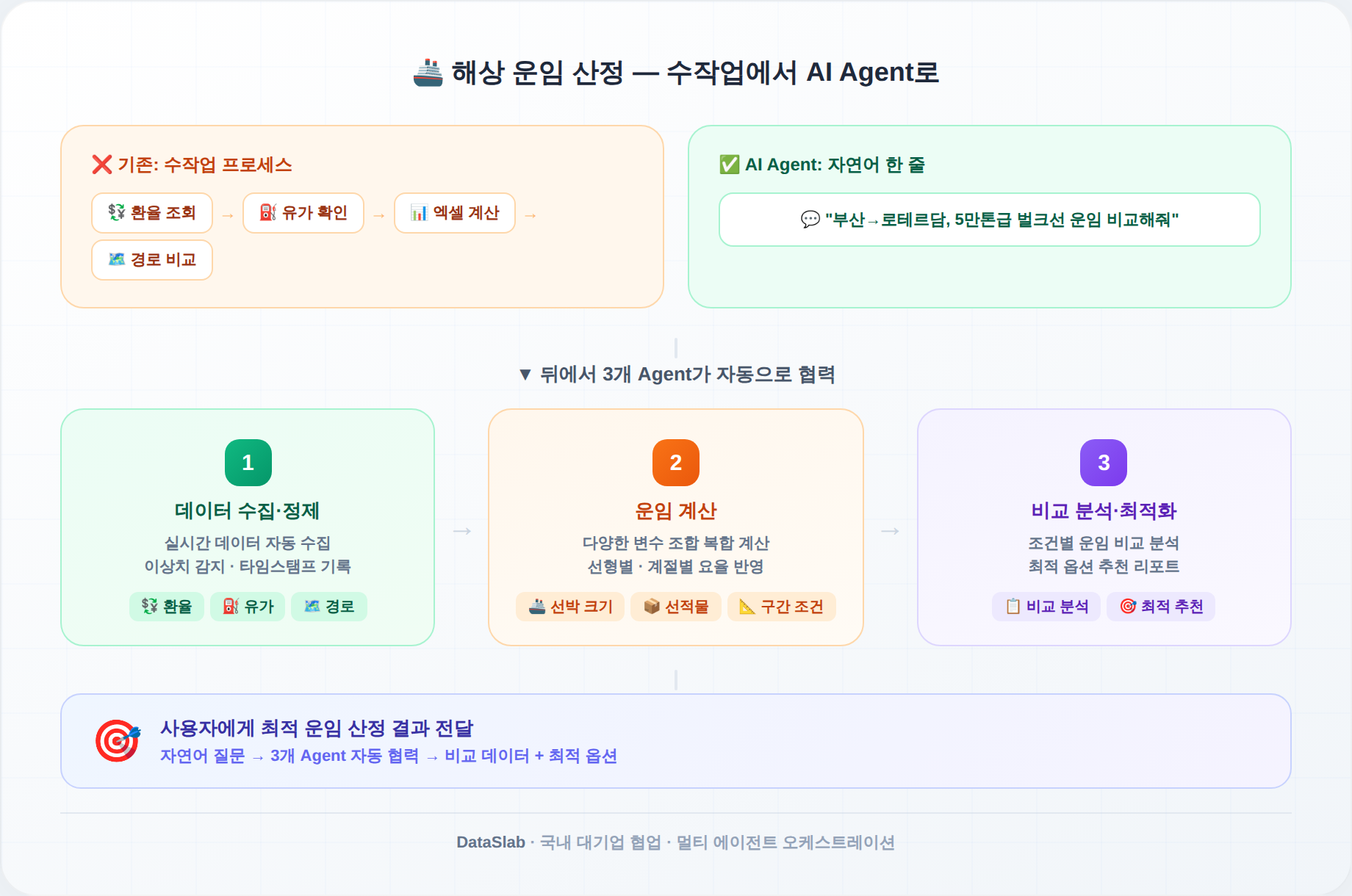
Task: Click the natural language query box 부산→로테르담
Action: coord(990,220)
